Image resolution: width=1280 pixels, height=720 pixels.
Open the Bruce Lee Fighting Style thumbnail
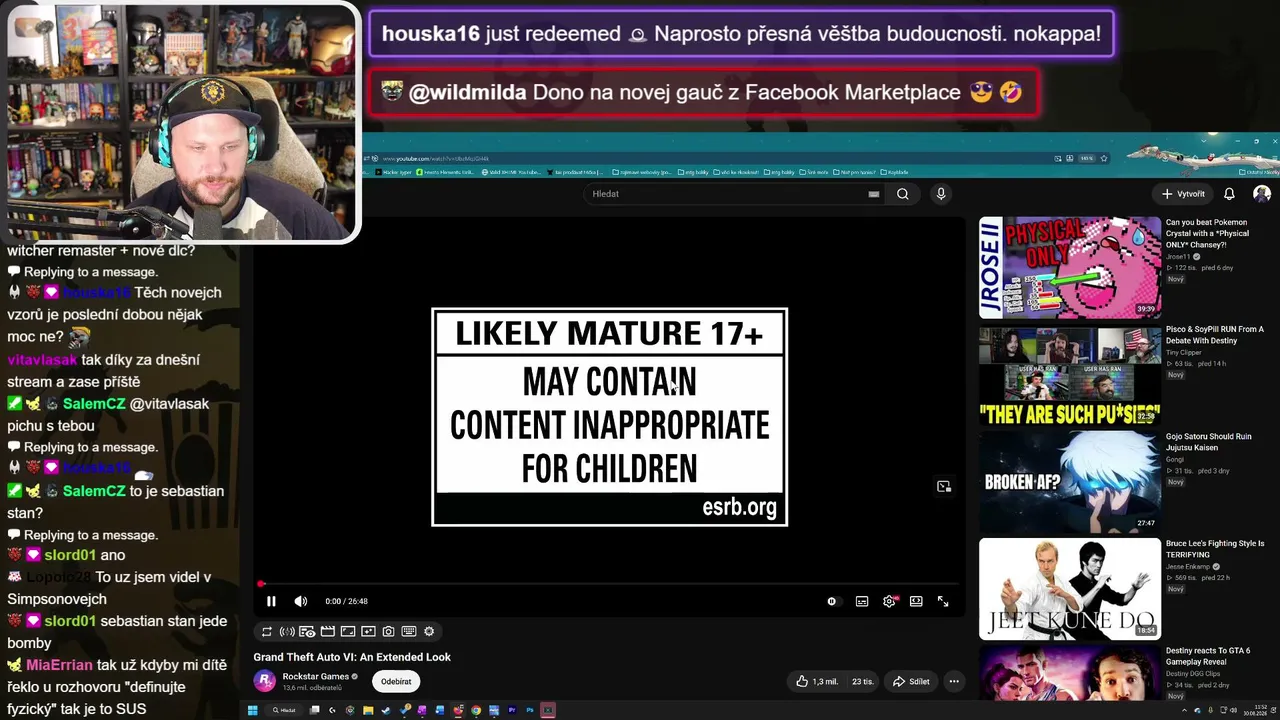pos(1070,589)
